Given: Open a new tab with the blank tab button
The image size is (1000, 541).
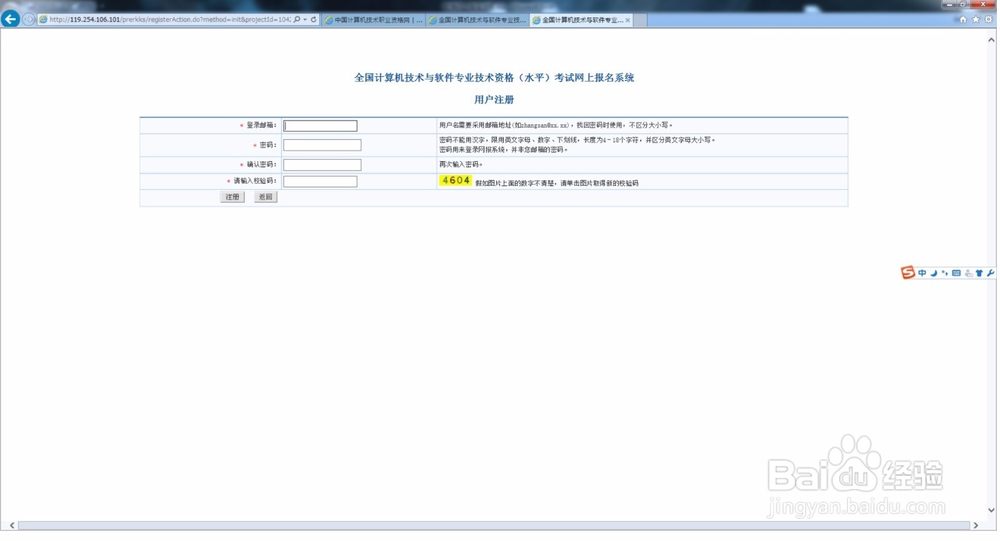Looking at the screenshot, I should point(640,20).
